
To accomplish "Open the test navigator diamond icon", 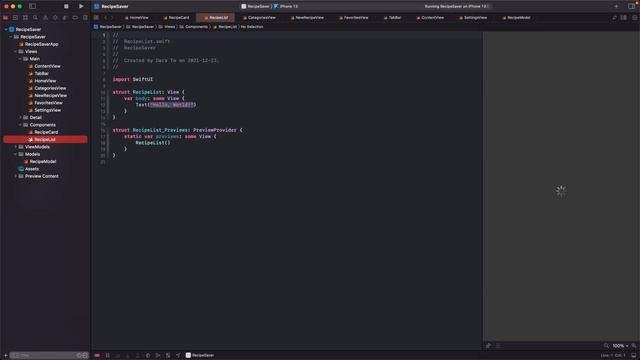I will [55, 18].
